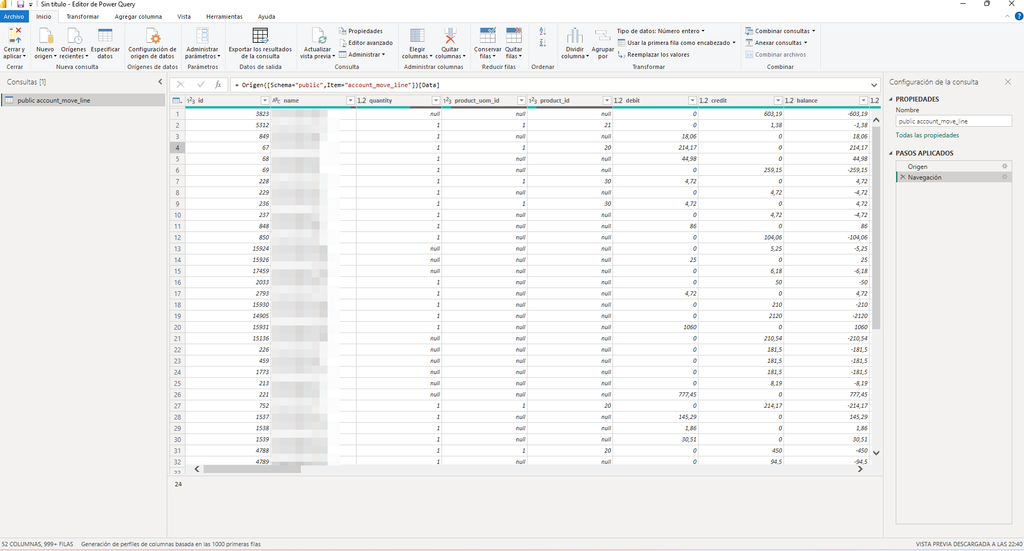The height and width of the screenshot is (551, 1024).
Task: Switch to the Transformar tab
Action: (x=82, y=16)
